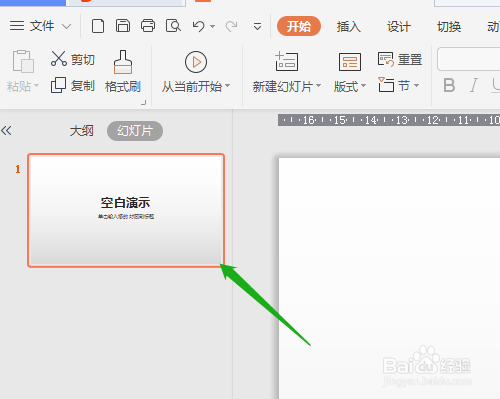Switch panel to the 幻灯片 thumbnail view

point(135,131)
